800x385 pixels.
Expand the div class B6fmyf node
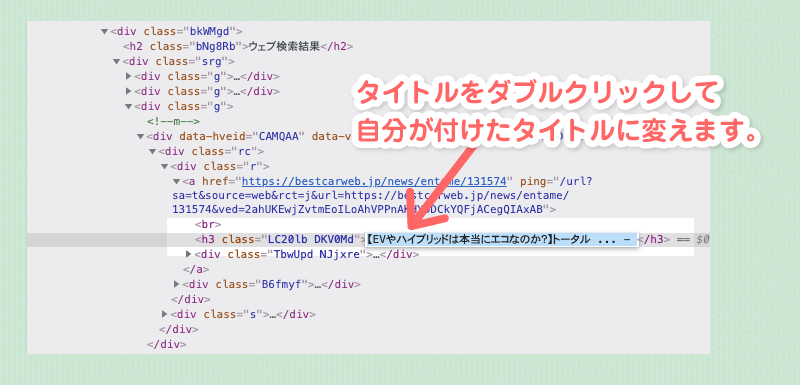pos(177,284)
